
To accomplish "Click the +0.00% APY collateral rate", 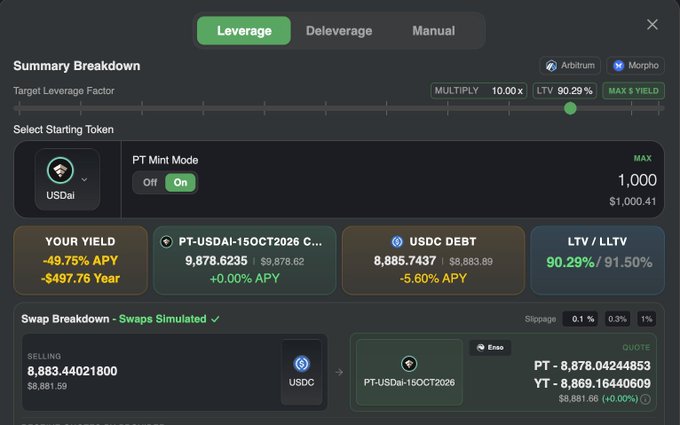I will pyautogui.click(x=245, y=278).
